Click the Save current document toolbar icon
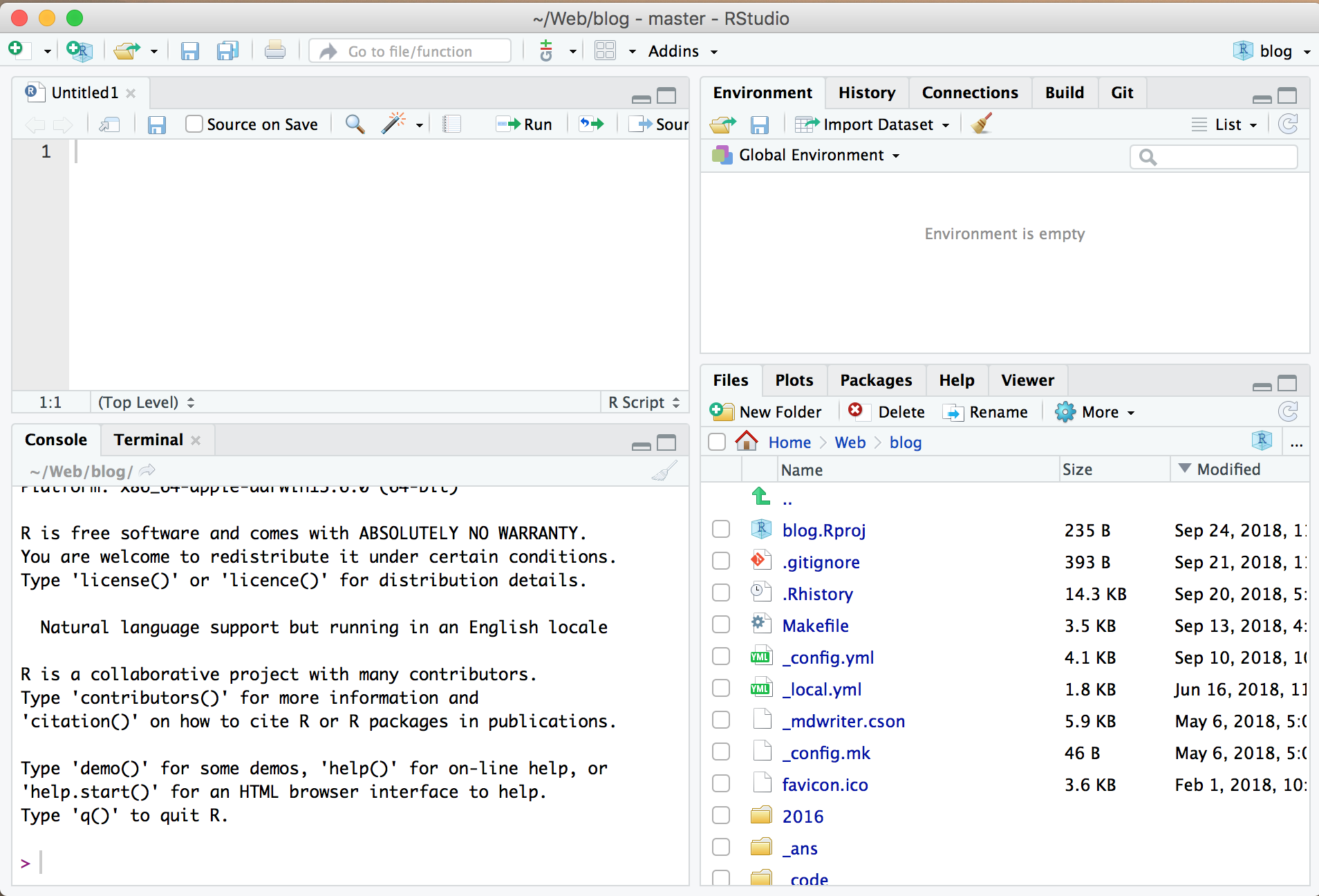 [189, 51]
